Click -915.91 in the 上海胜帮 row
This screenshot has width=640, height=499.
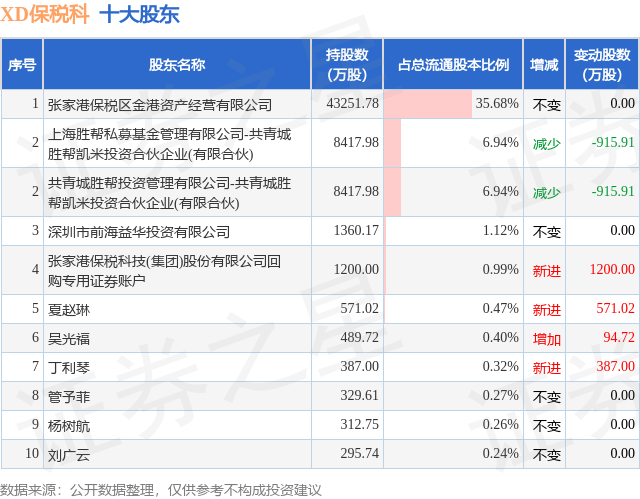(613, 142)
